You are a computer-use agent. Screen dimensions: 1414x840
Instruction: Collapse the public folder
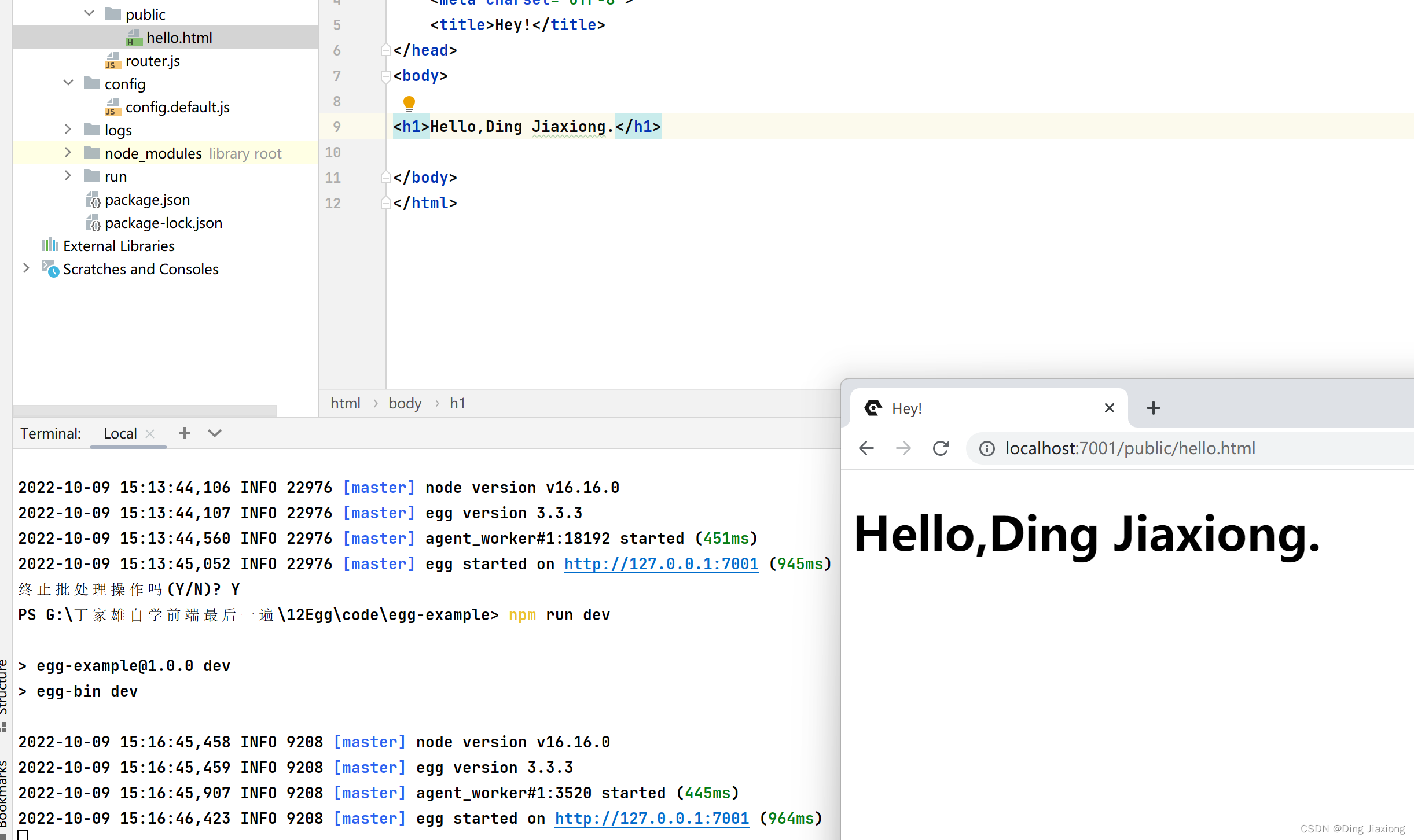89,13
